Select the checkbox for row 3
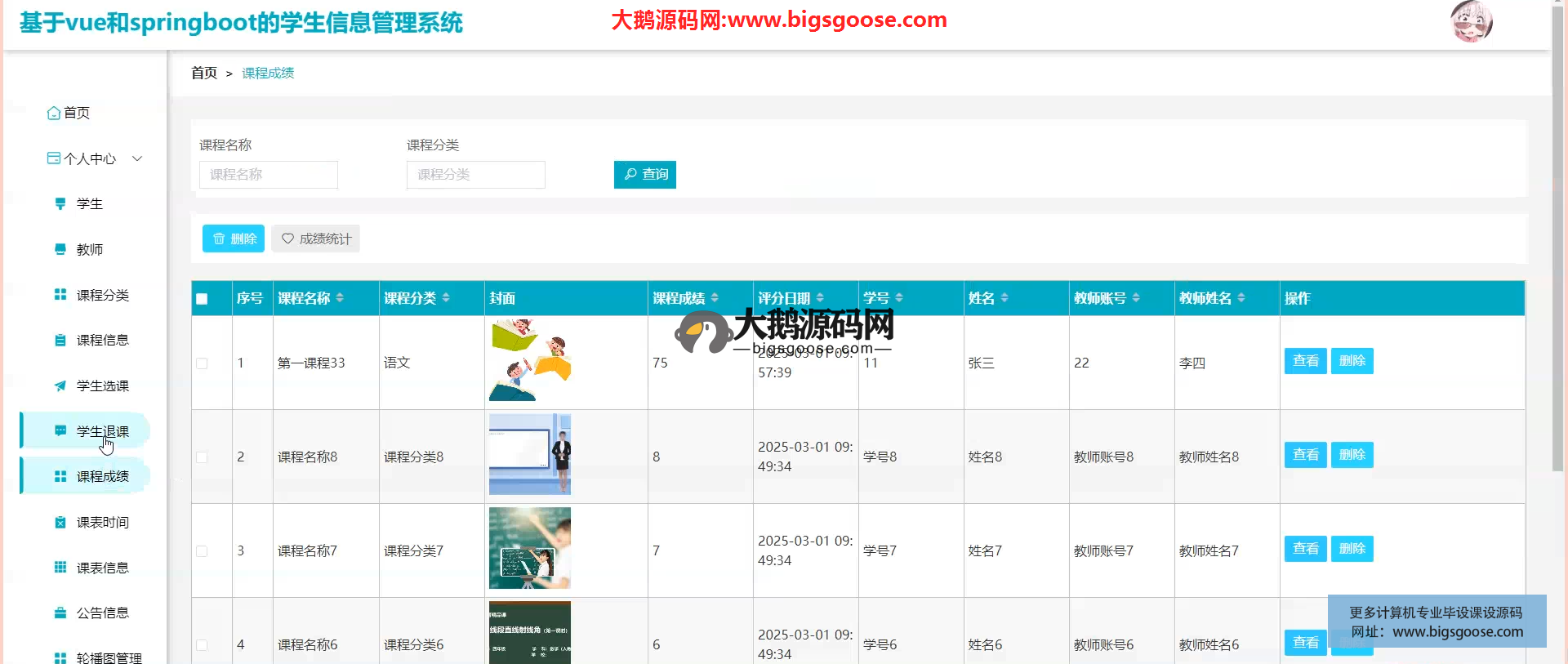The width and height of the screenshot is (1568, 664). (x=202, y=551)
